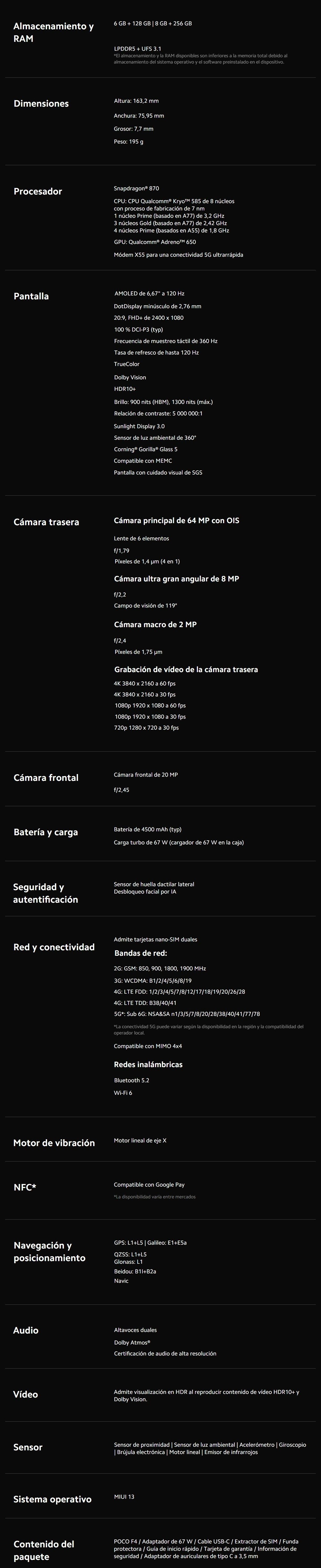Image resolution: width=321 pixels, height=1568 pixels.
Task: Click the Bluetooth 5.2 entry
Action: 131,1080
